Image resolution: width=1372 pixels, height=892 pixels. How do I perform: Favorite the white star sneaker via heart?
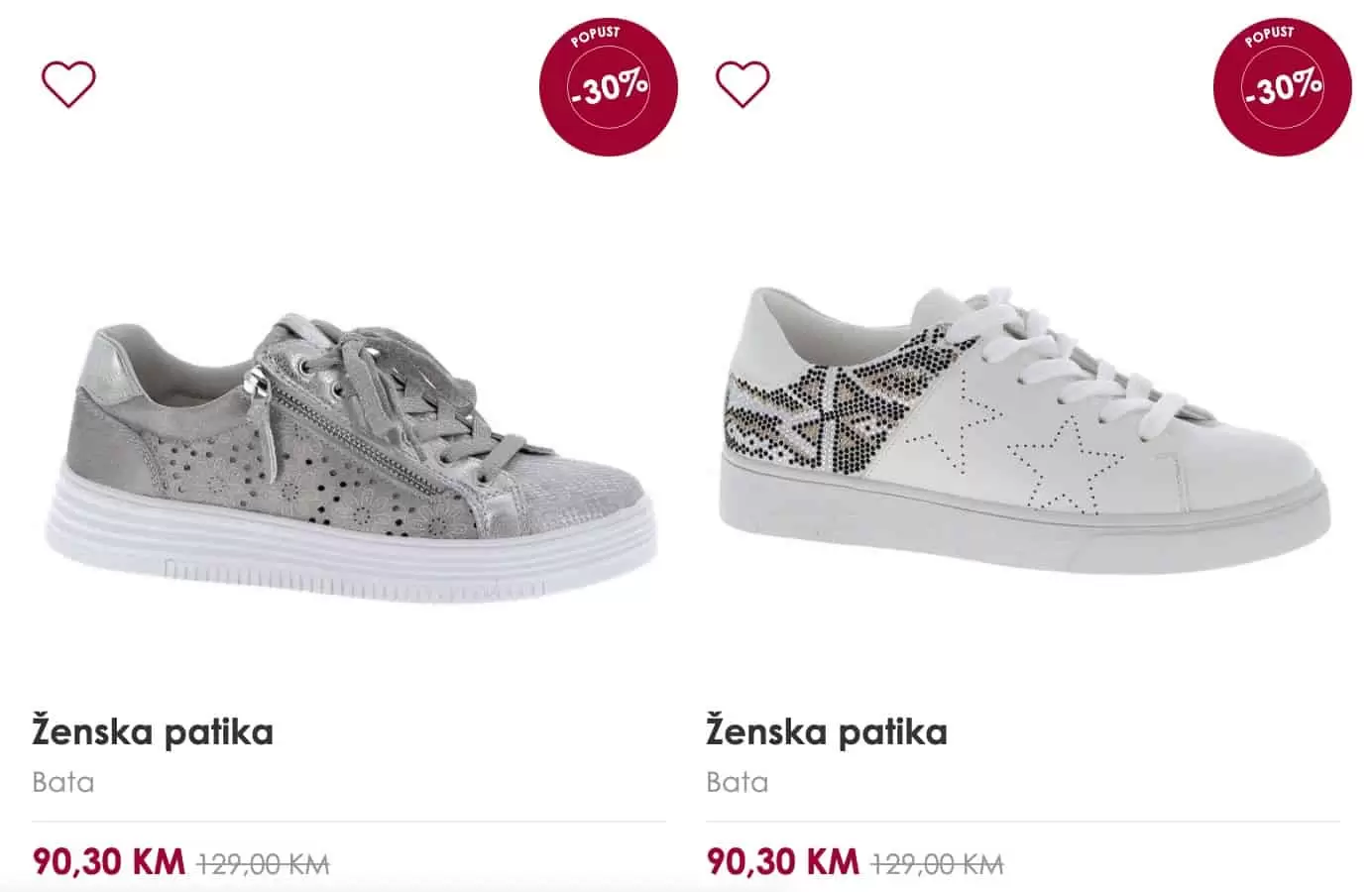click(x=743, y=84)
